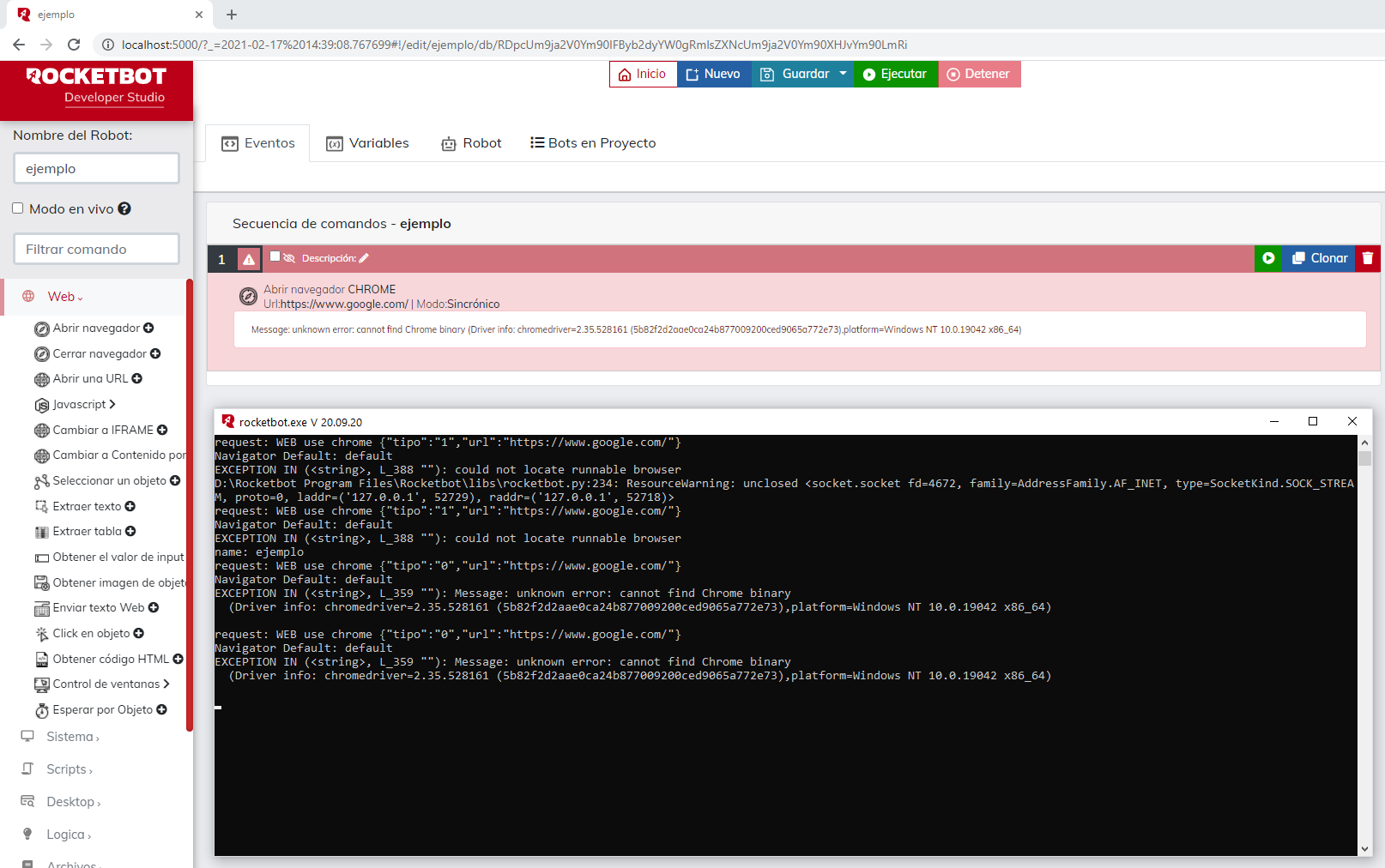Image resolution: width=1385 pixels, height=868 pixels.
Task: Expand the Sistema command category
Action: point(72,737)
